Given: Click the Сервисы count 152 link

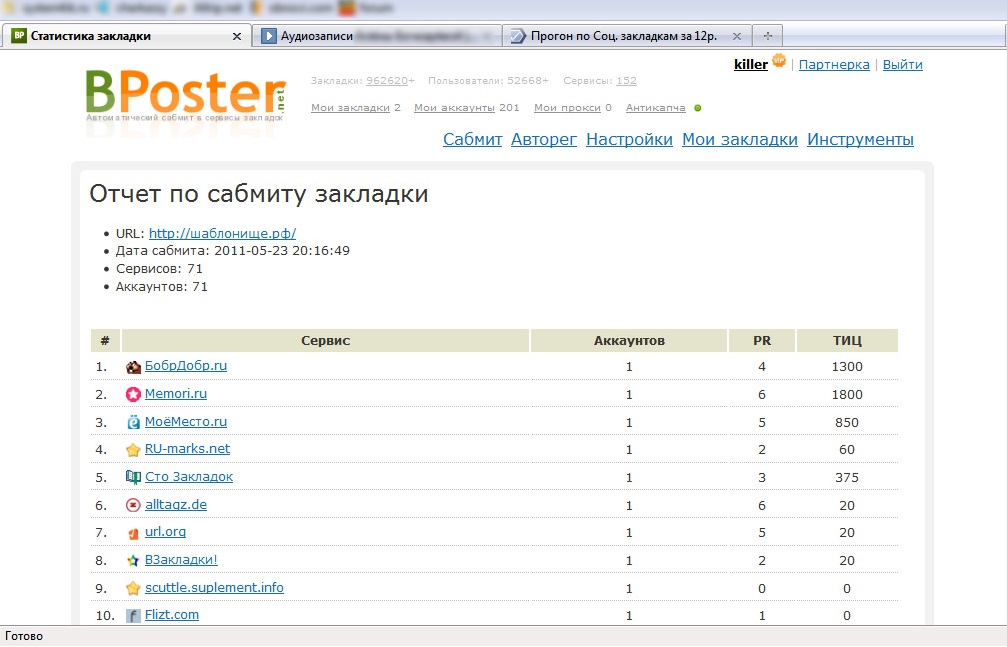Looking at the screenshot, I should click(x=627, y=80).
